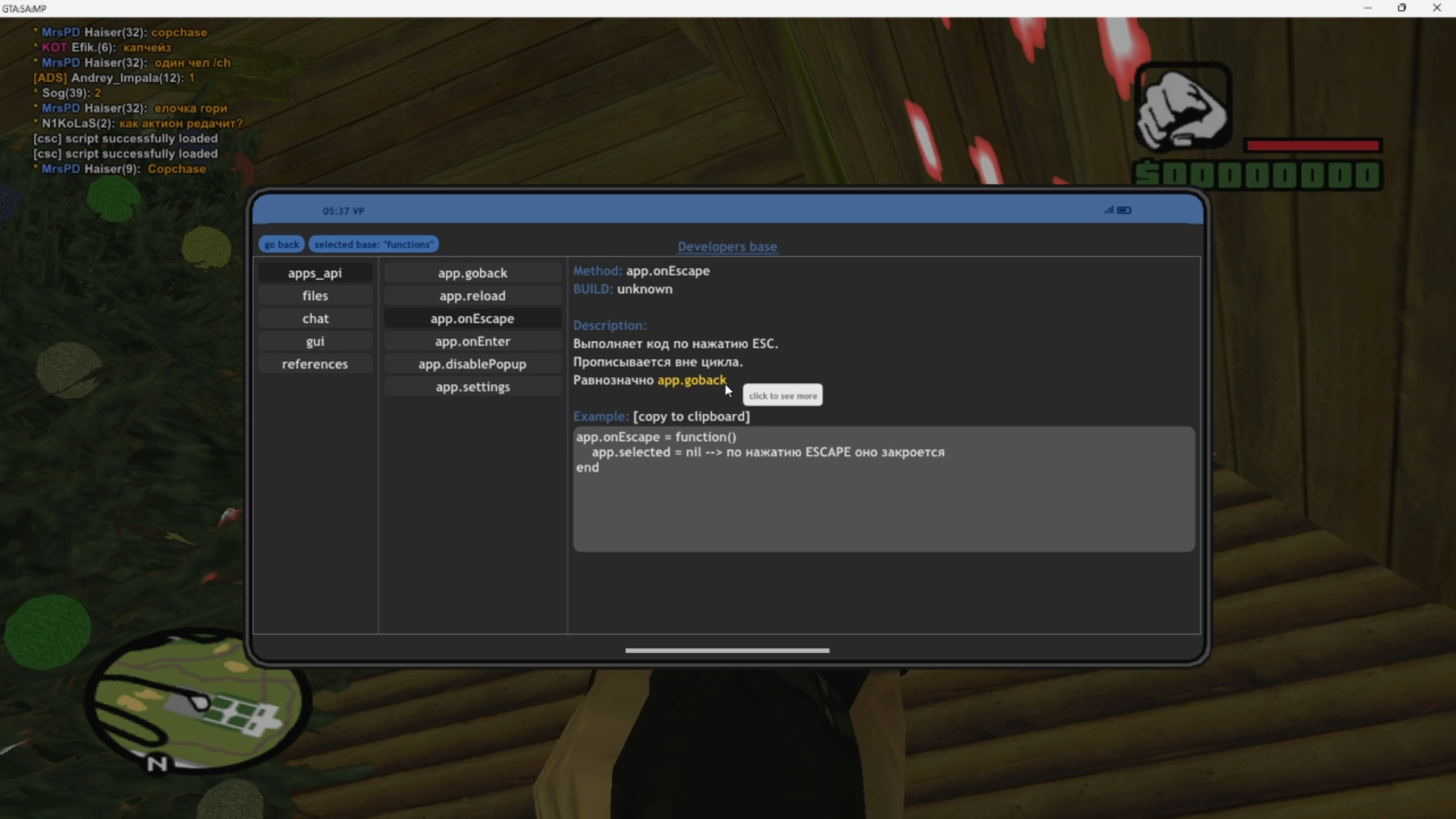Follow the yellow app.goback link in description
The image size is (1456, 819).
[692, 380]
